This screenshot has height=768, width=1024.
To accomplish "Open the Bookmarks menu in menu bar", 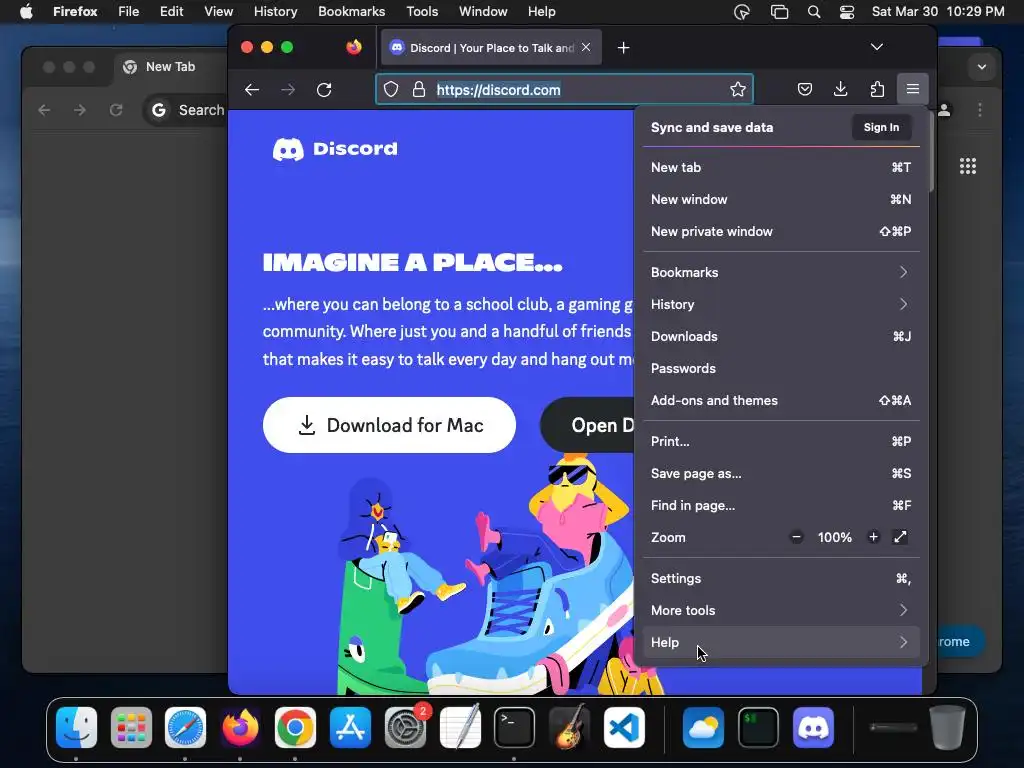I will (x=351, y=11).
